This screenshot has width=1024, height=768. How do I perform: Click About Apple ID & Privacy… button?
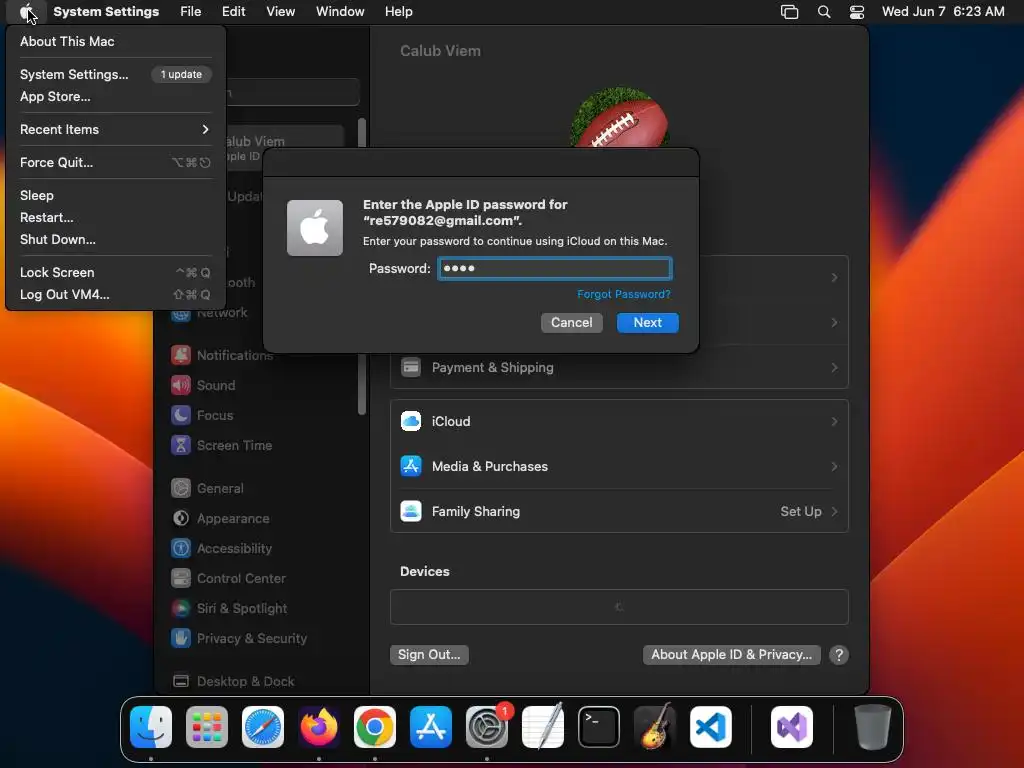(x=731, y=654)
